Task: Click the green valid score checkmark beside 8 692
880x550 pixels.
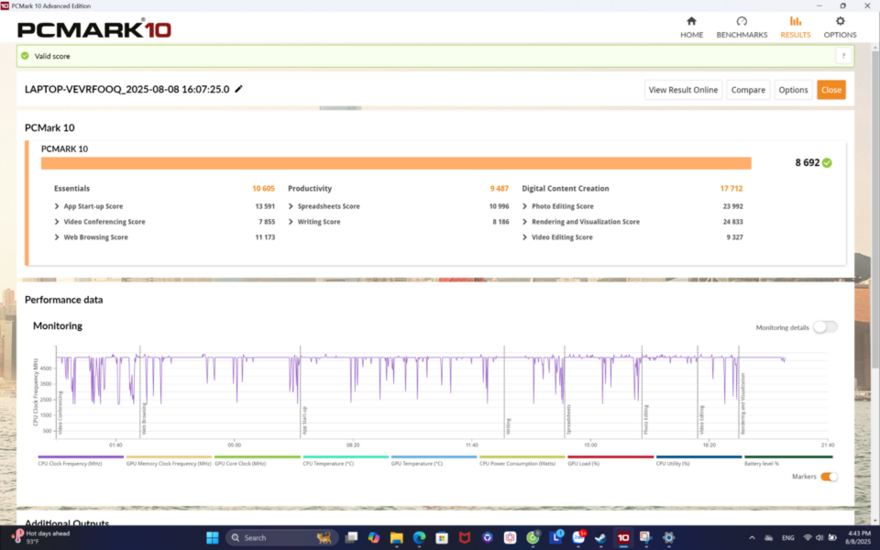Action: 827,162
